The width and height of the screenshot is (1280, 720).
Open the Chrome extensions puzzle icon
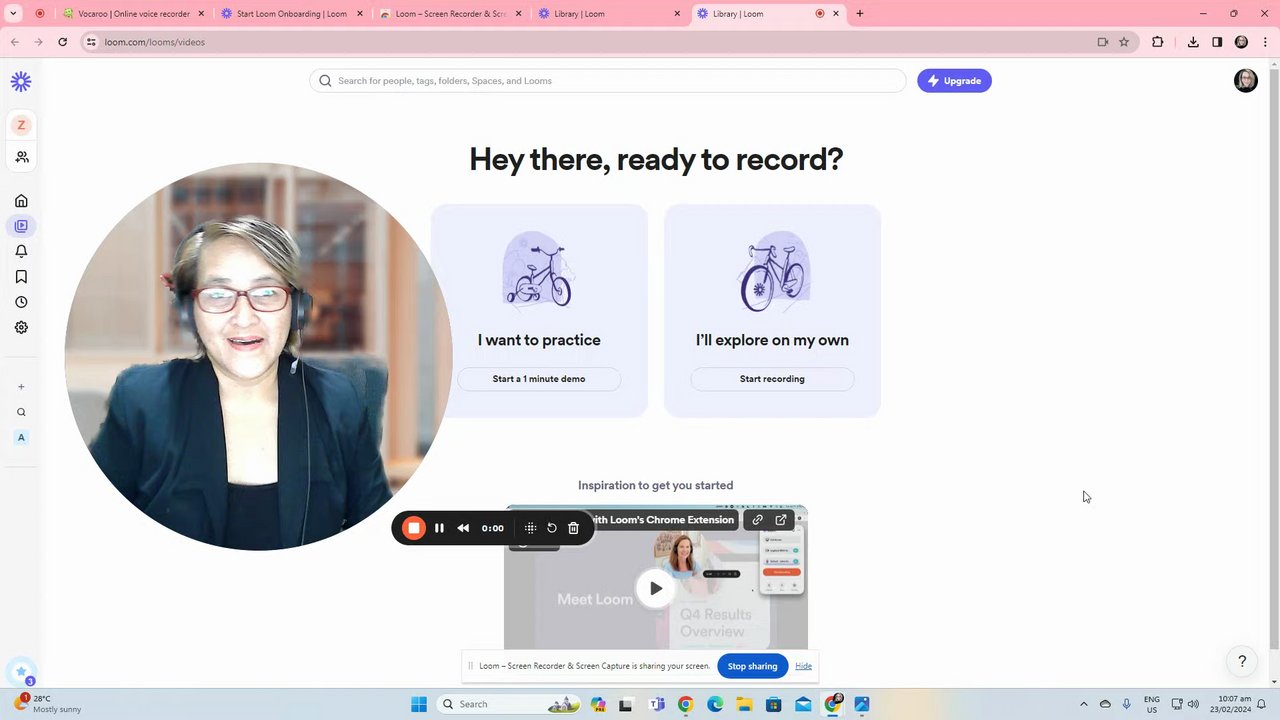pos(1158,42)
